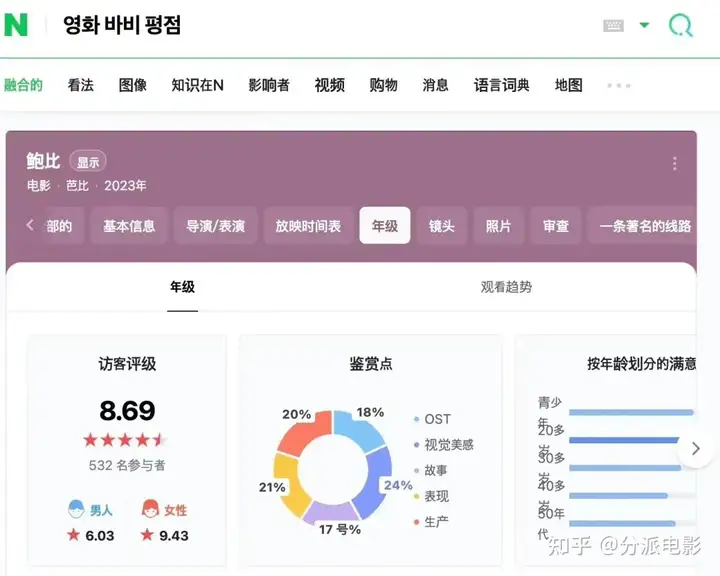Click the 显示 badge next to 鲍比
The image size is (720, 576).
88,162
